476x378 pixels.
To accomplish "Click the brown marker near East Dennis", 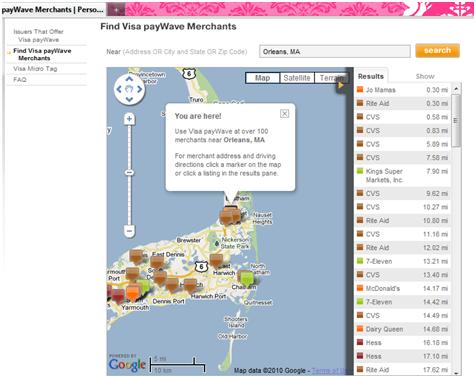I will (157, 262).
